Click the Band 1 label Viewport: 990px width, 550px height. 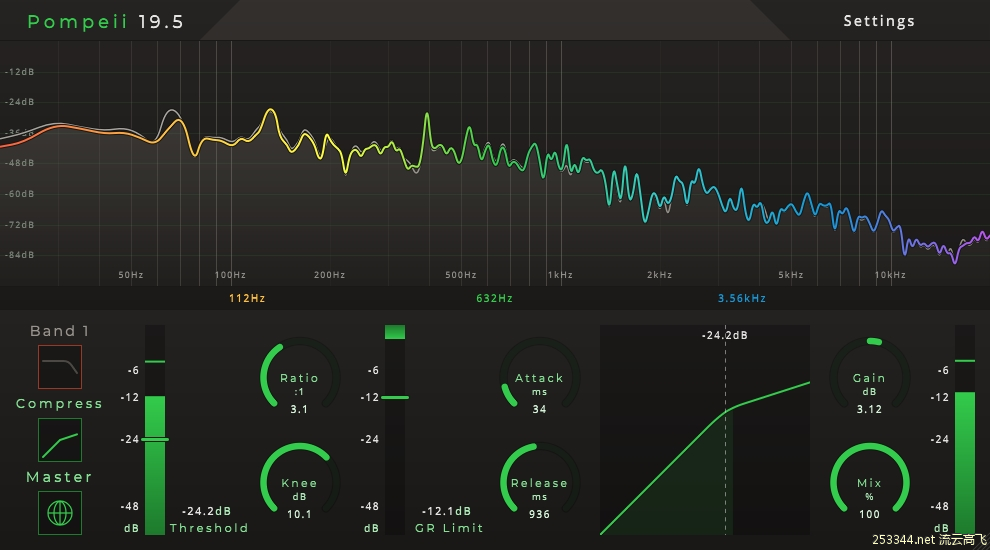(59, 331)
